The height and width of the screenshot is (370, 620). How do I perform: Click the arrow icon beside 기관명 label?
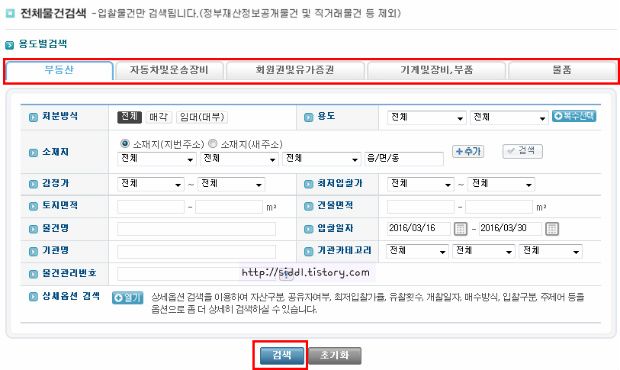tap(33, 251)
